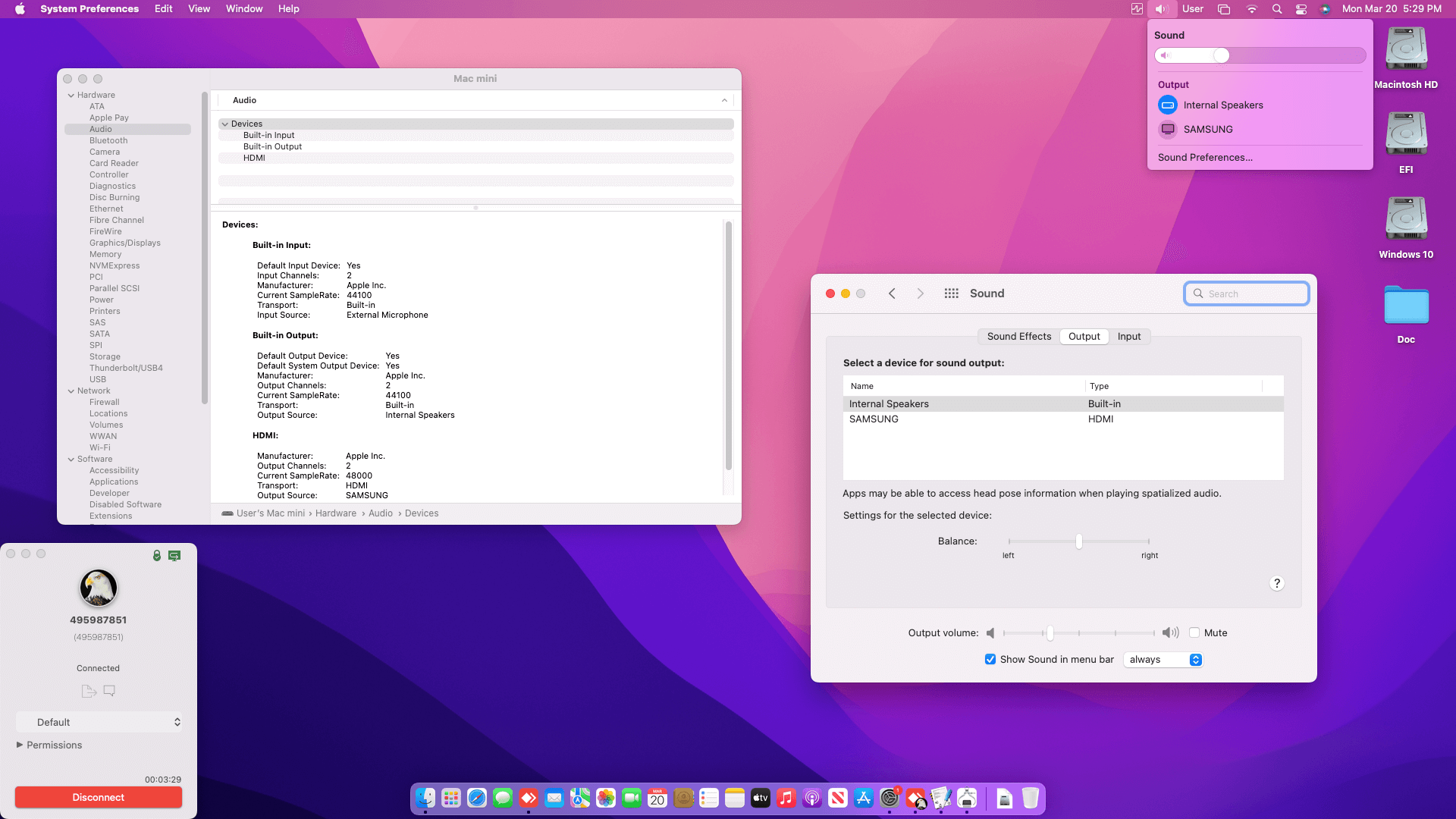Enable the Mute checkbox
Image resolution: width=1456 pixels, height=819 pixels.
[1194, 632]
